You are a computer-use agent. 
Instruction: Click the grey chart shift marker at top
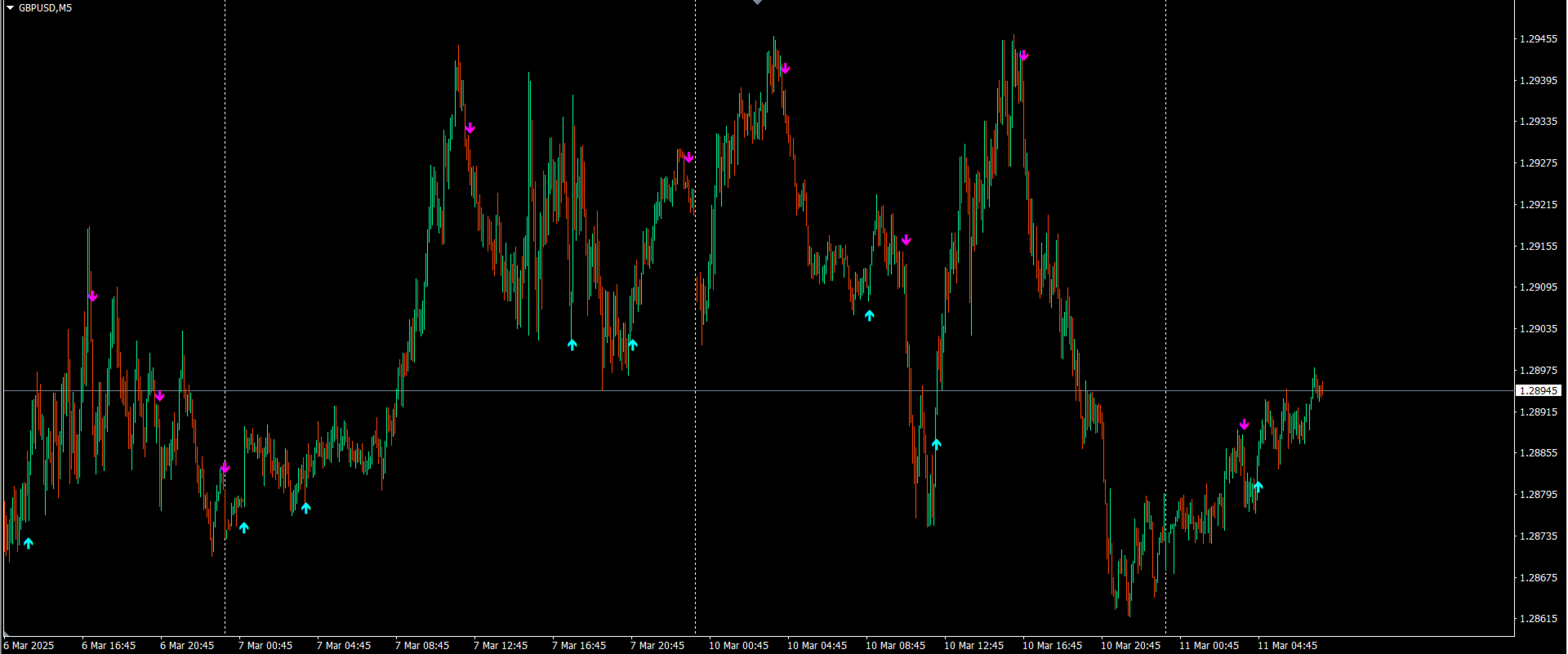pos(757,2)
